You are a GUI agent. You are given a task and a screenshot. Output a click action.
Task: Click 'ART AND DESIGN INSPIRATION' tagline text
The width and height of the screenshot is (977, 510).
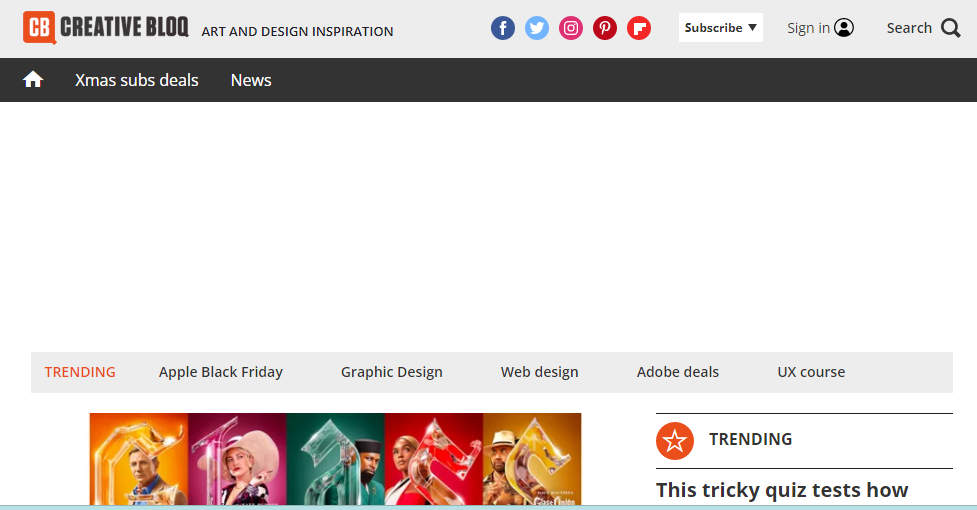coord(297,31)
